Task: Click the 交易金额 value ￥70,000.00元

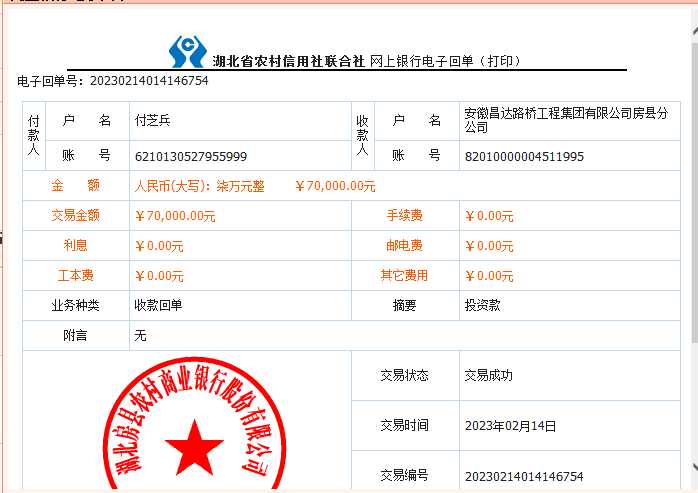Action: pyautogui.click(x=175, y=216)
